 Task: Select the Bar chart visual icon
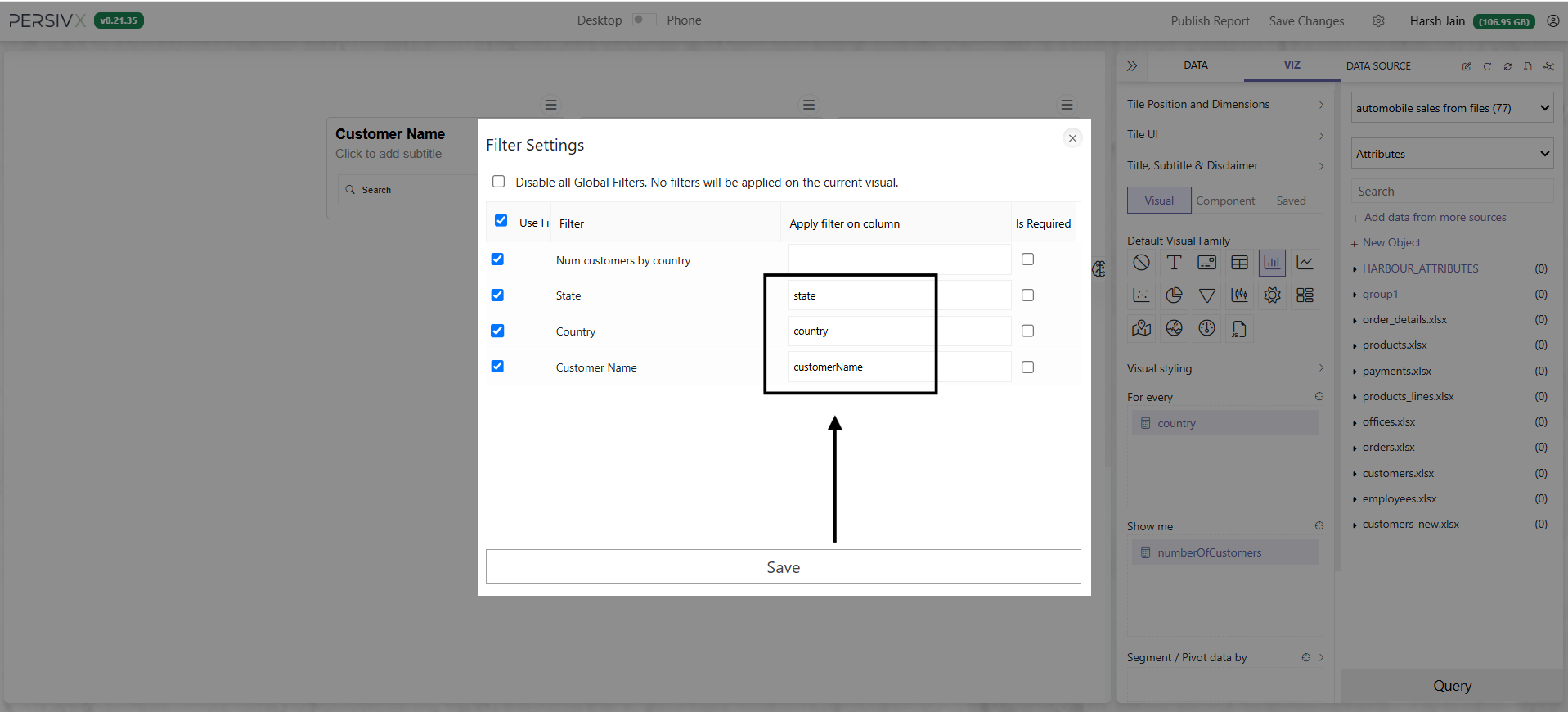(x=1272, y=263)
